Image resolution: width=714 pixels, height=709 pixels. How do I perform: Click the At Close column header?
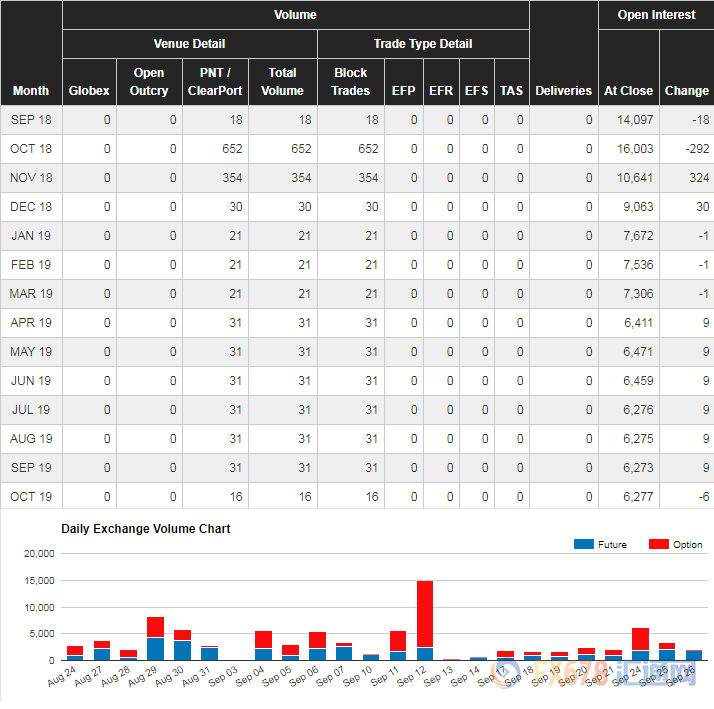[x=628, y=91]
